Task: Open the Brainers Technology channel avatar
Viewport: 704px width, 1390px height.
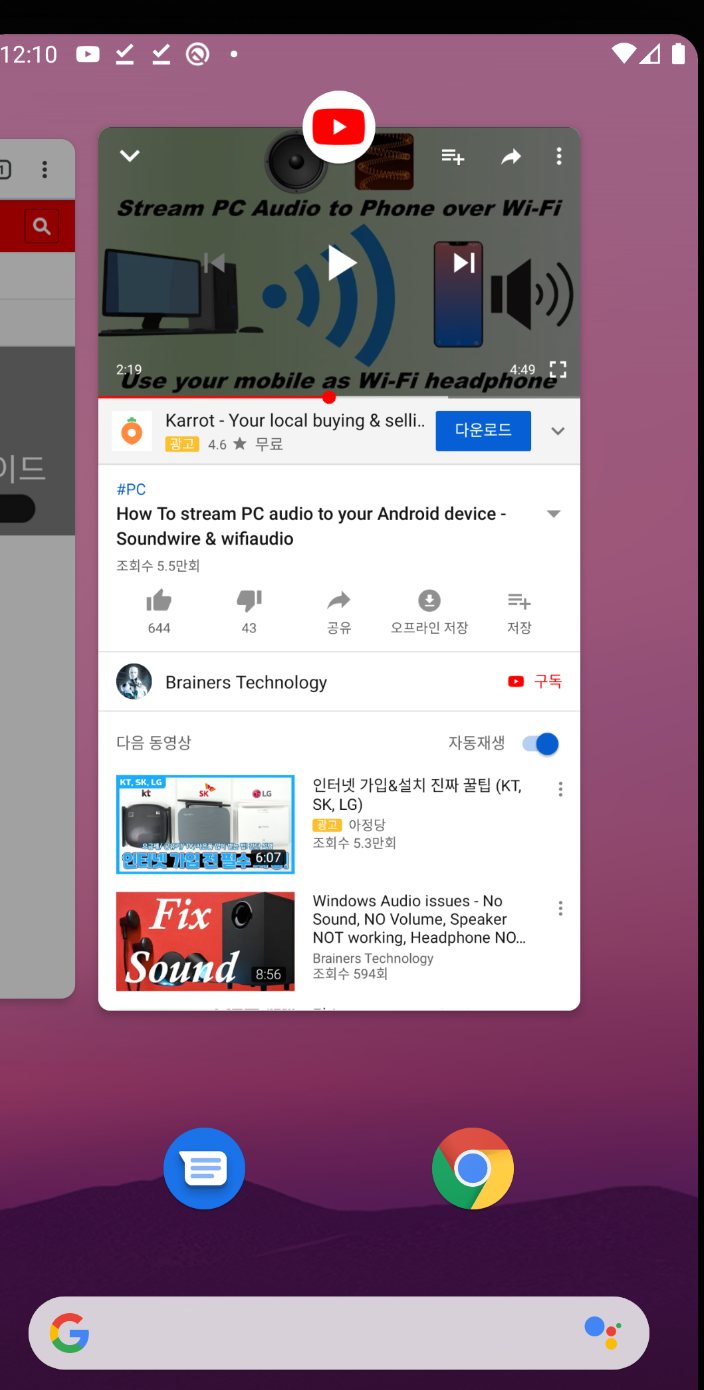Action: tap(134, 682)
